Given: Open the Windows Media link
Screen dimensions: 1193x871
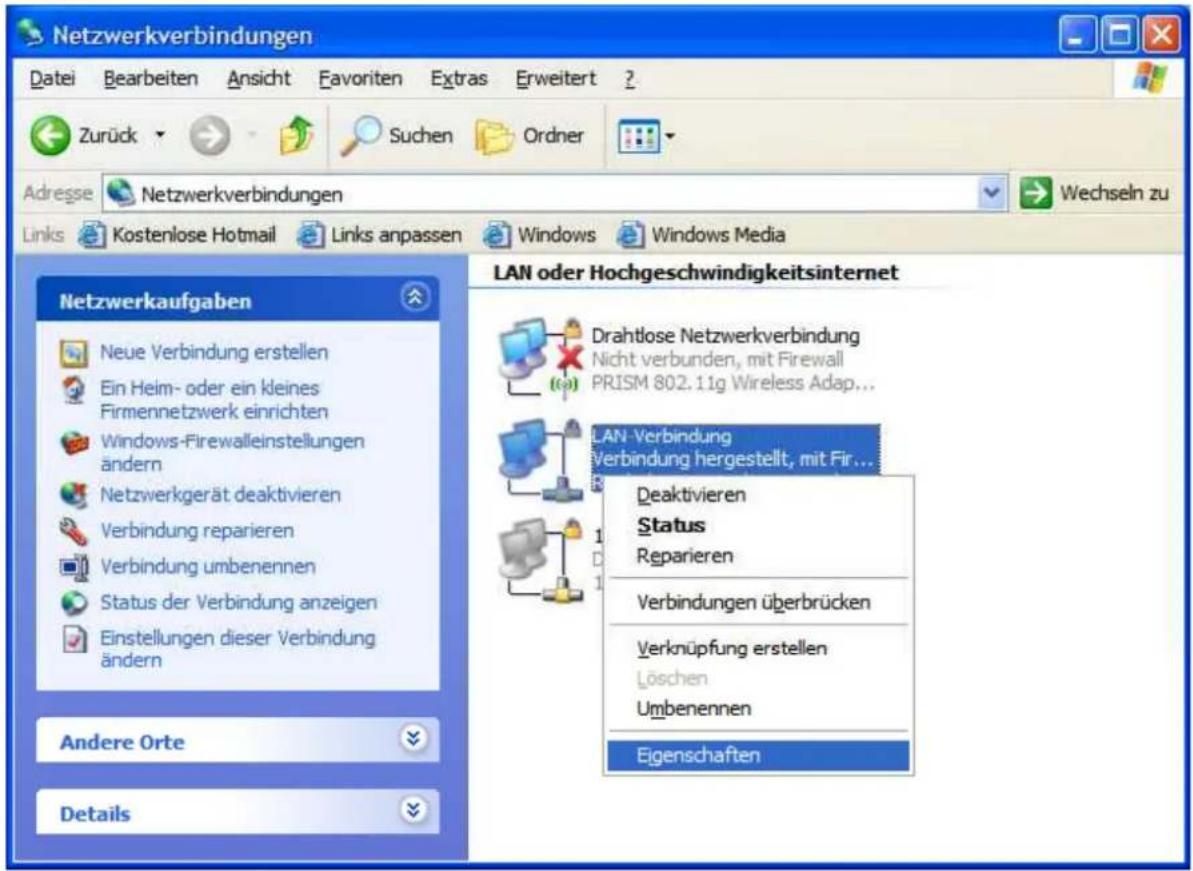Looking at the screenshot, I should tap(701, 234).
